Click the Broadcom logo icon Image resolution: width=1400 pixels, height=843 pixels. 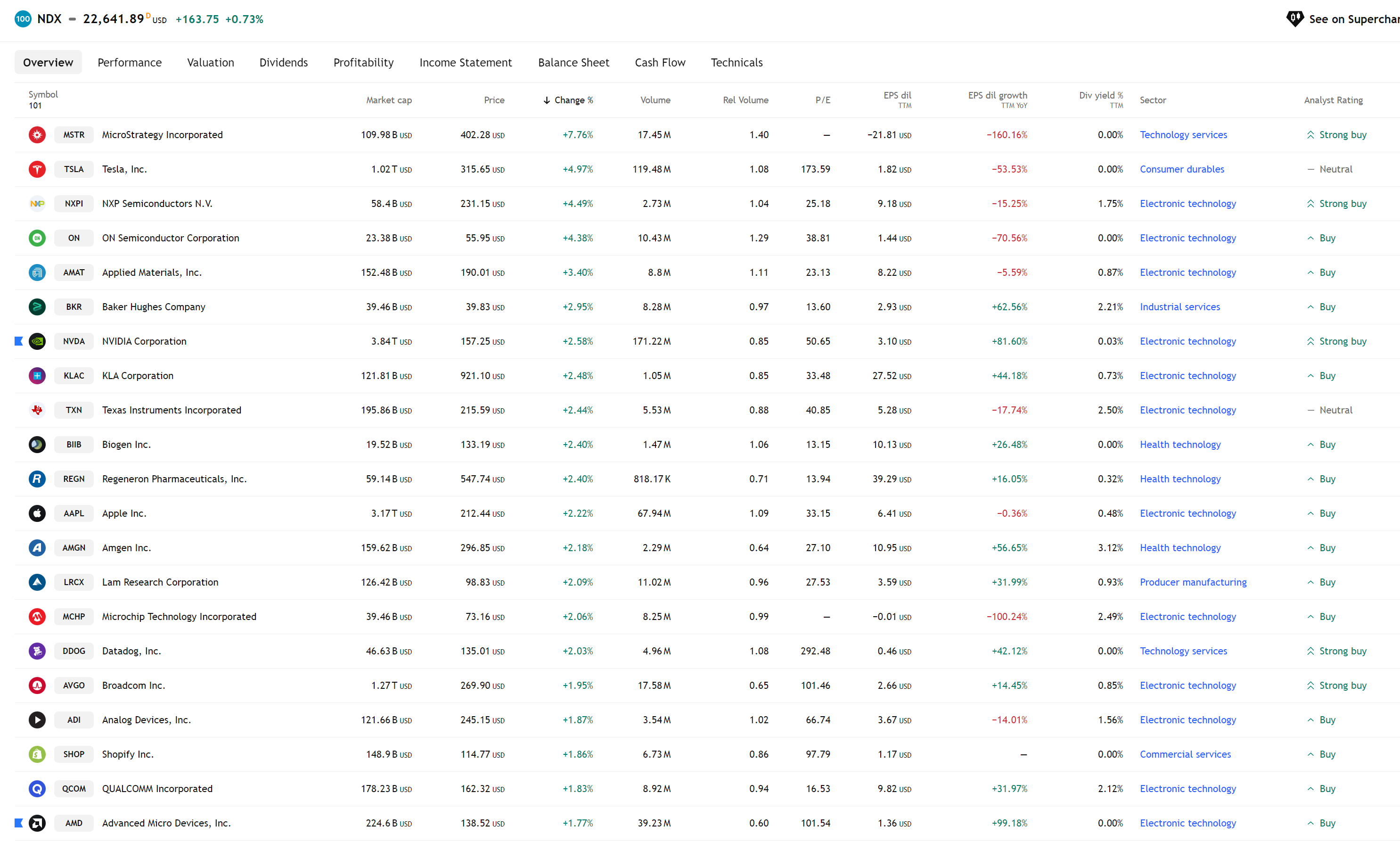37,686
